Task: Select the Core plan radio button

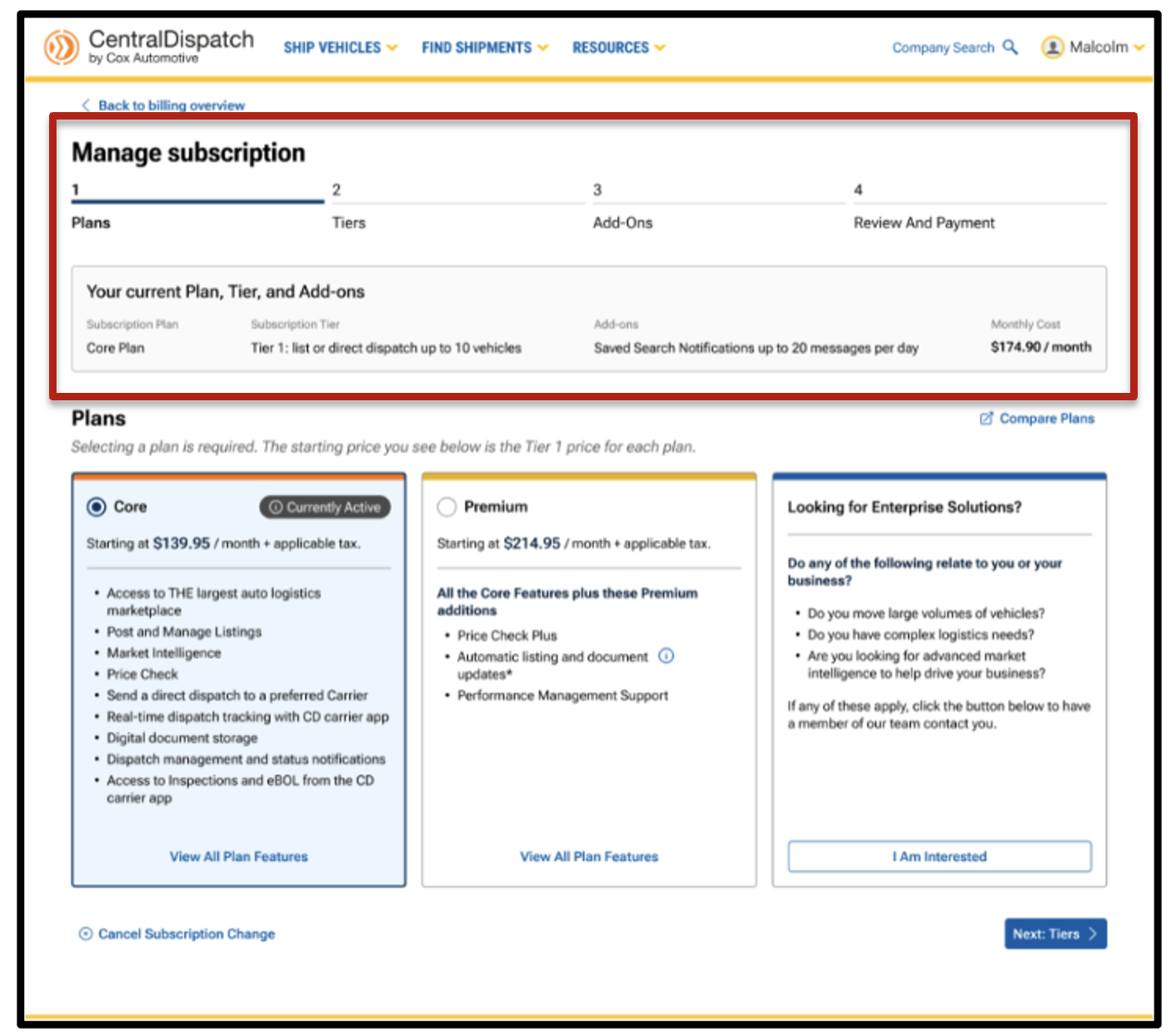Action: pos(96,507)
